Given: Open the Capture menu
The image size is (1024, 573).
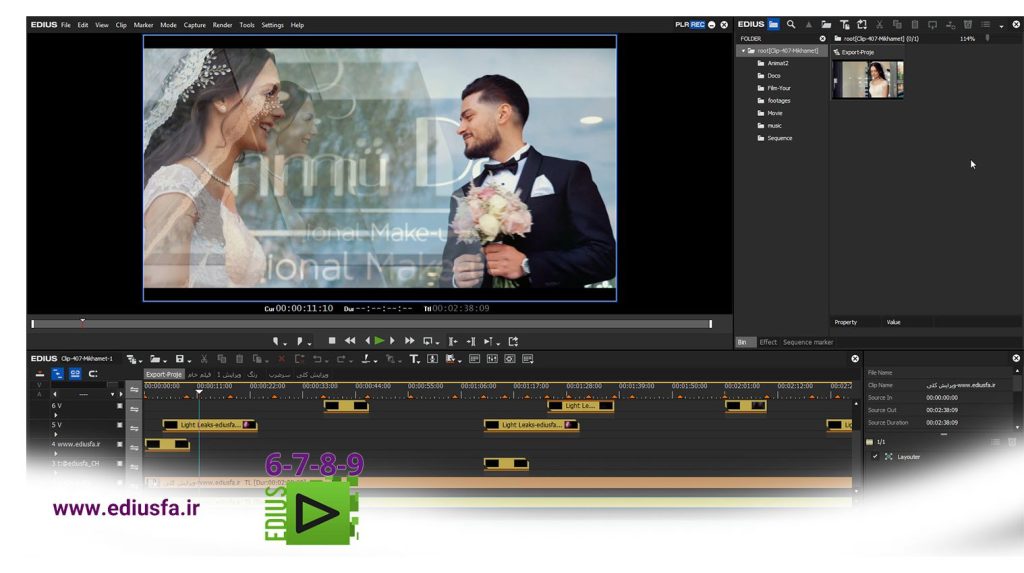Looking at the screenshot, I should [194, 25].
